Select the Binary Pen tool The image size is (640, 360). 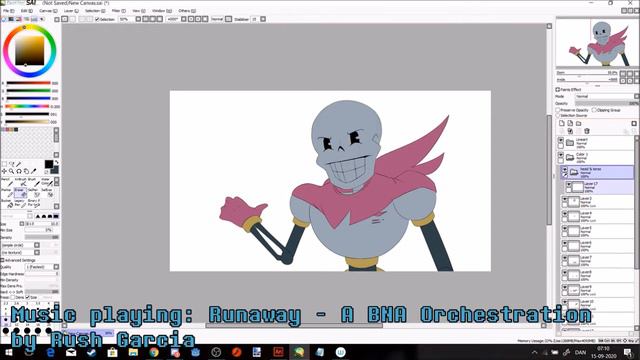point(33,203)
